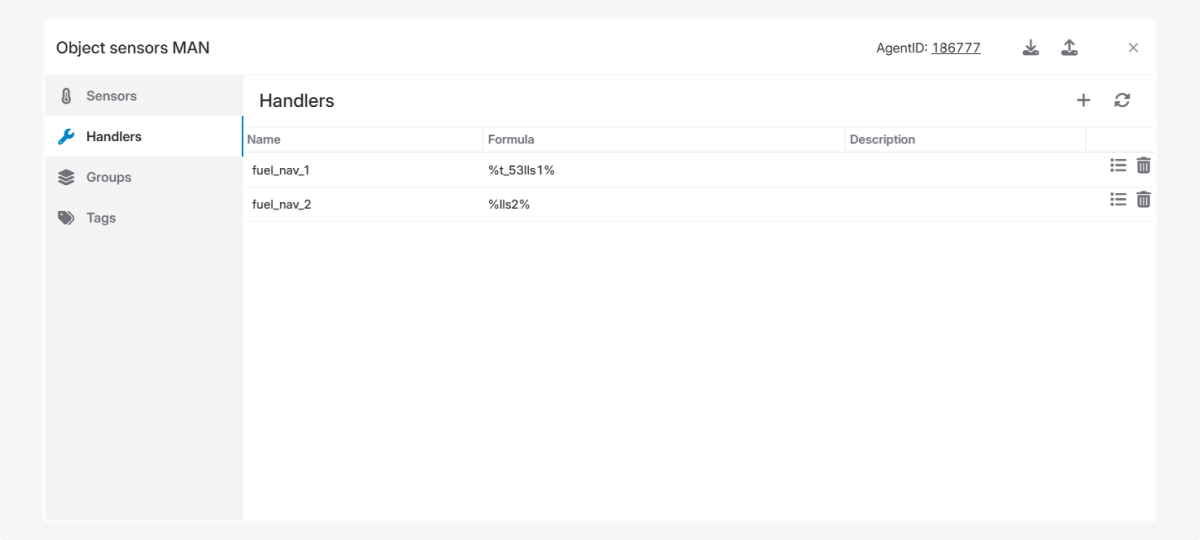Click the Formula column header
Screen dimensions: 1200x540
511,140
